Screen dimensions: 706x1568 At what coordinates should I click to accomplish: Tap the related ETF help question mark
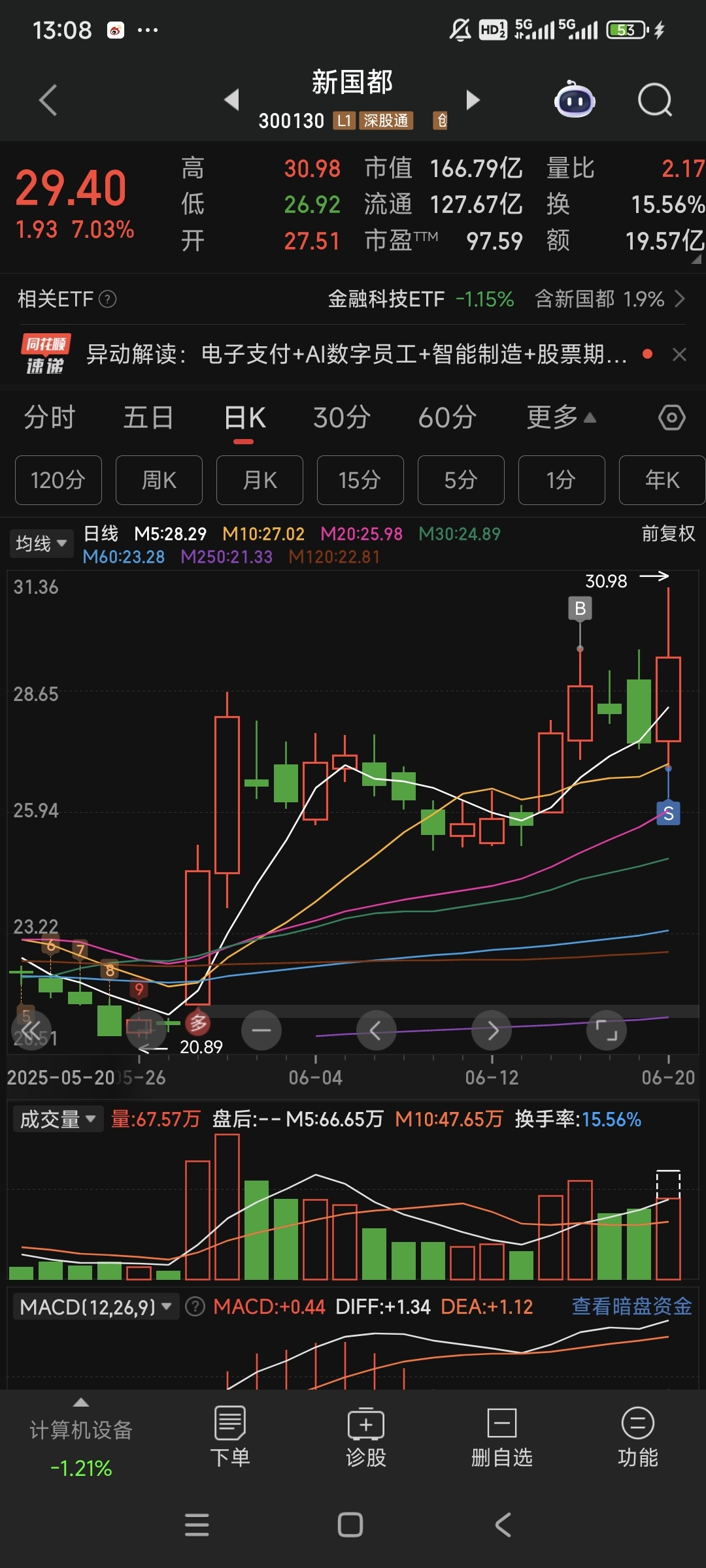[107, 299]
